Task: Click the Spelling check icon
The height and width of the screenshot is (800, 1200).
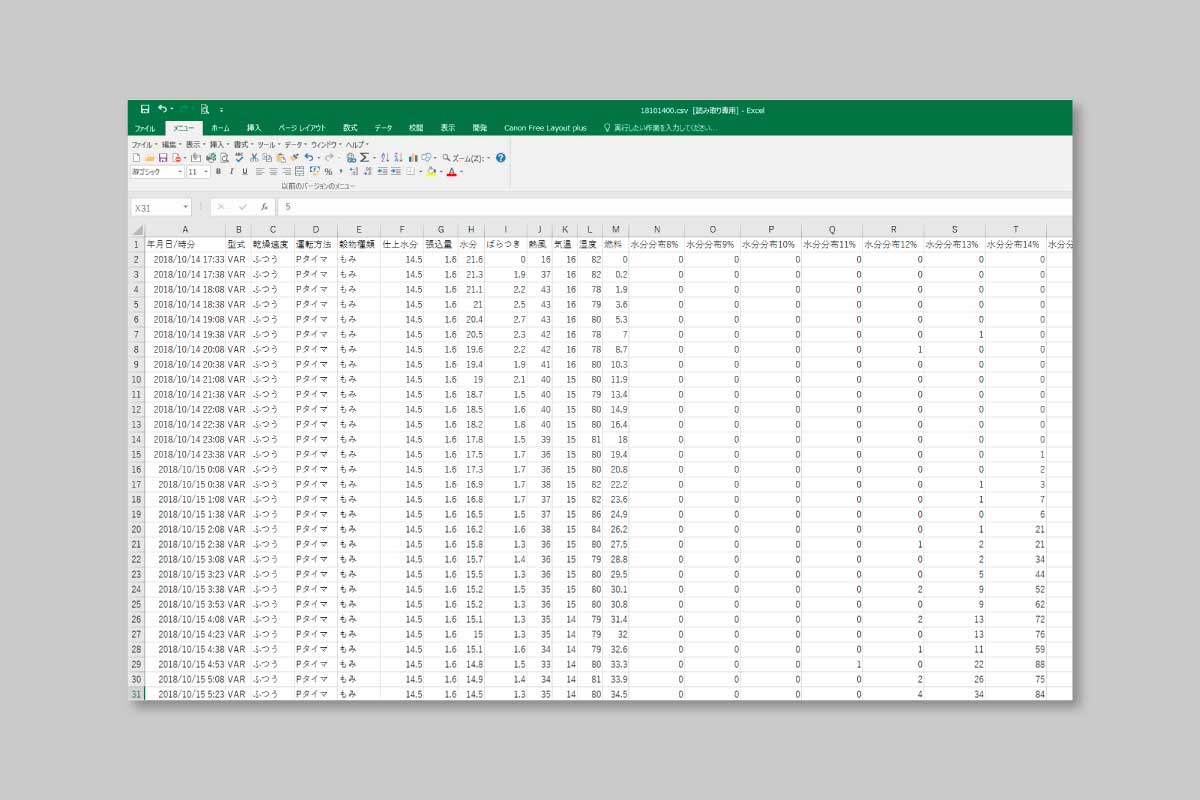Action: pyautogui.click(x=239, y=158)
